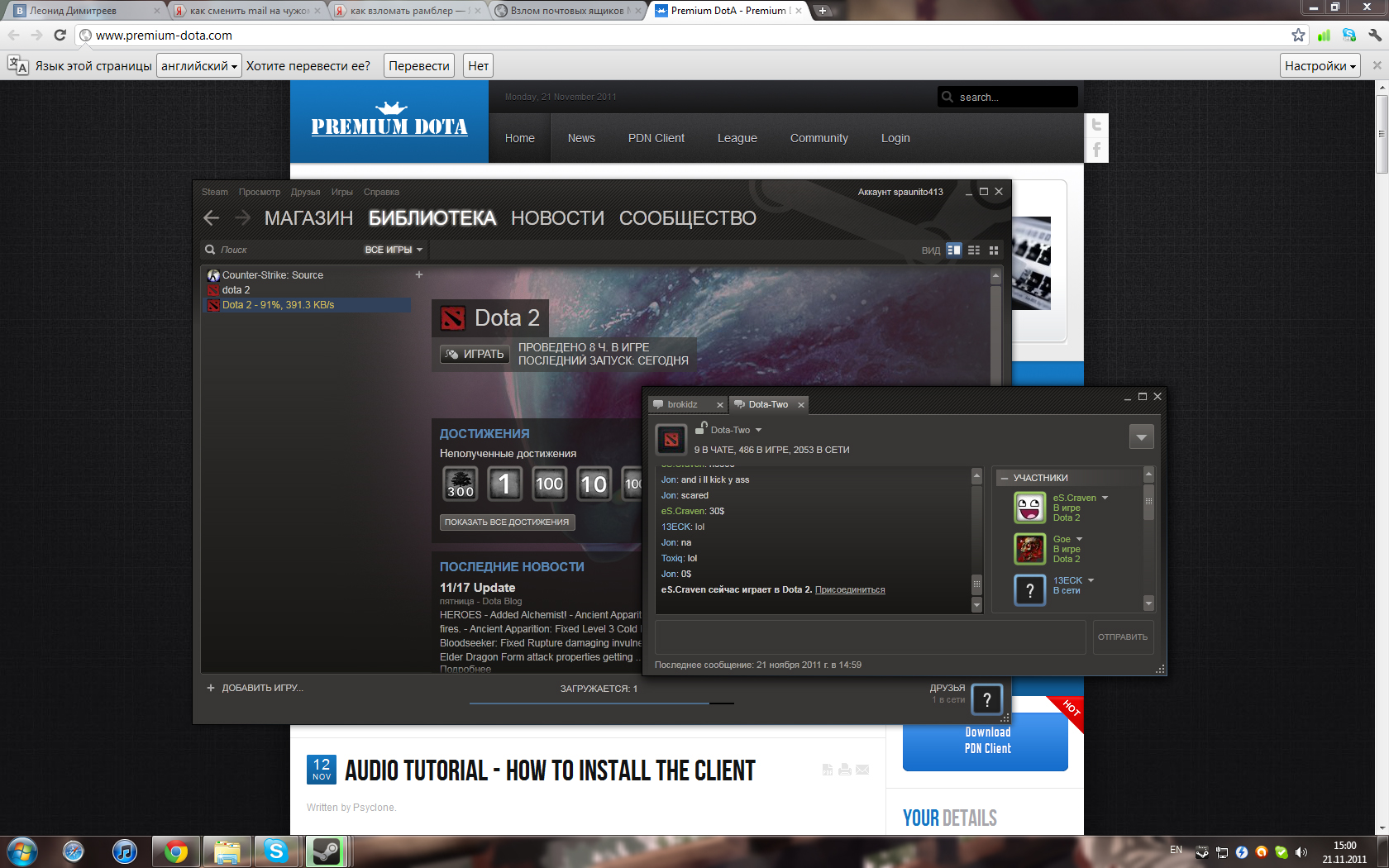
Task: Close the Dota-Two chat tab
Action: [800, 404]
